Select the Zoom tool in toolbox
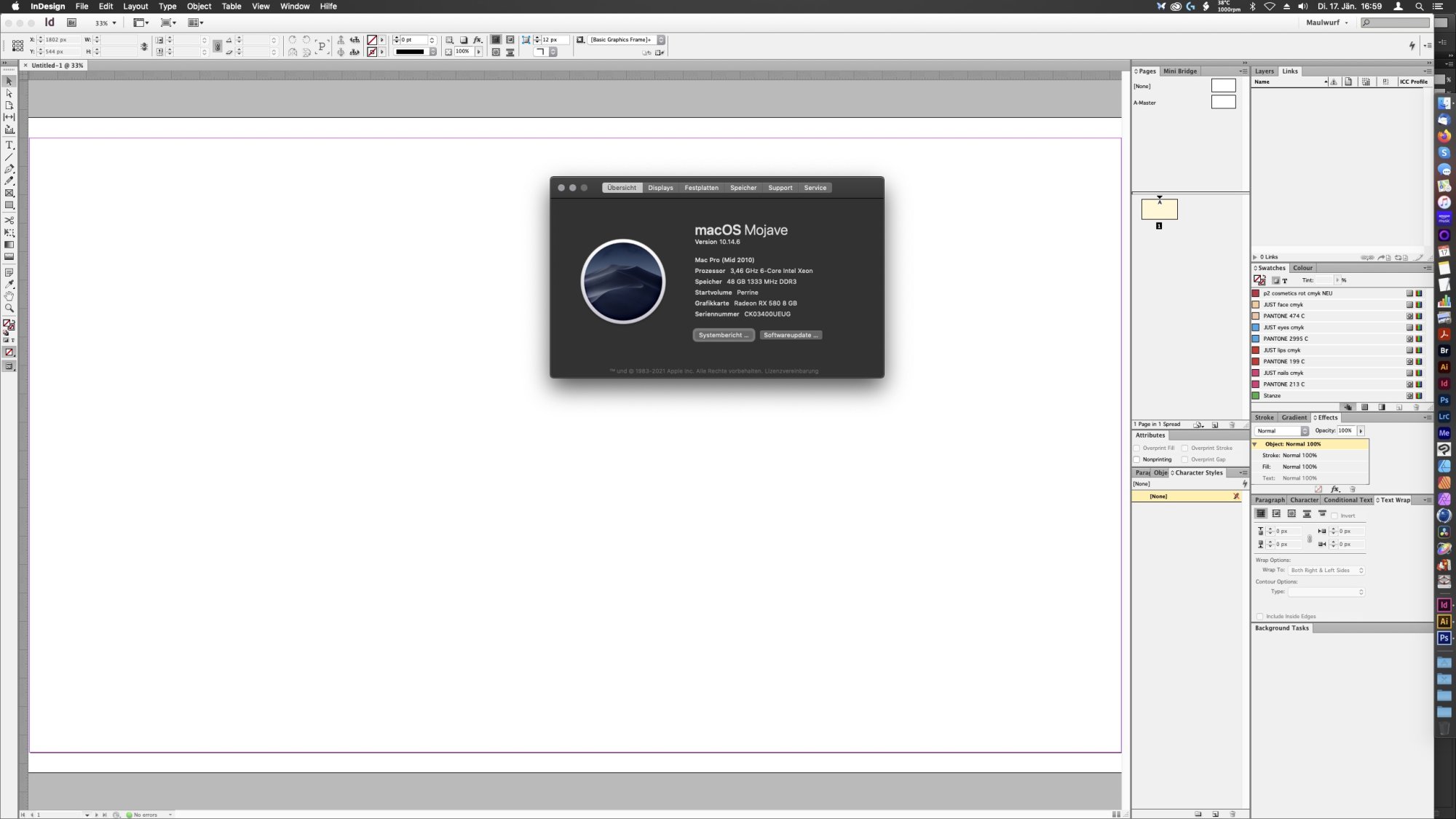The width and height of the screenshot is (1456, 819). pyautogui.click(x=9, y=308)
